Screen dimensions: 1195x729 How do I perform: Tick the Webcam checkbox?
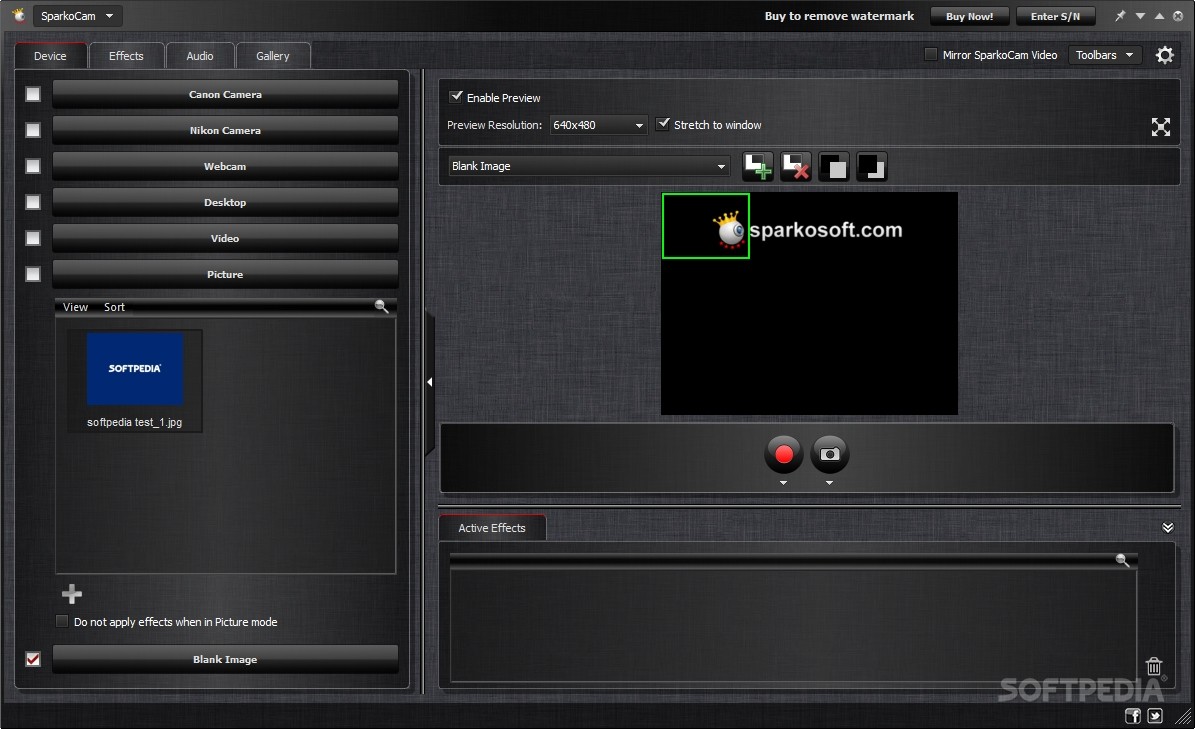(33, 166)
